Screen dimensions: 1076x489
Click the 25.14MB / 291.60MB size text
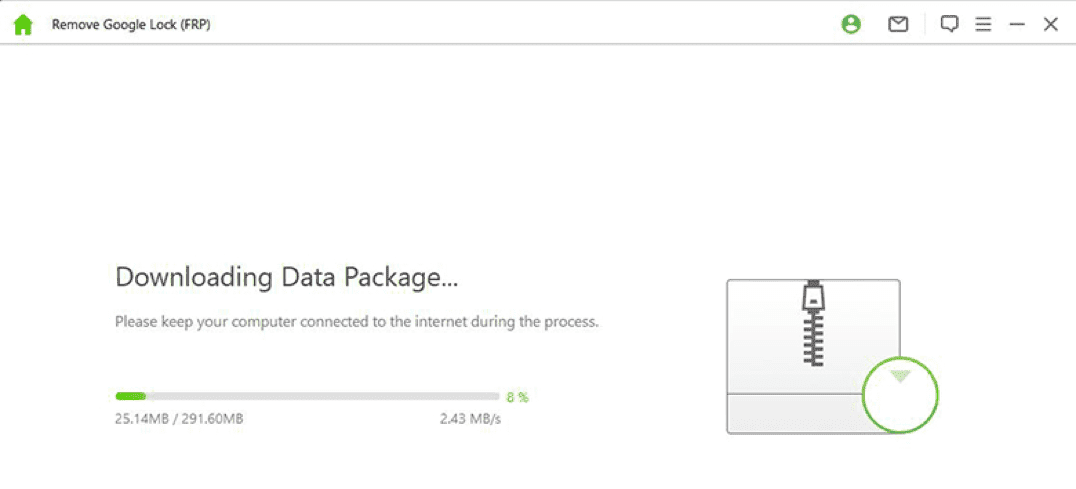179,419
